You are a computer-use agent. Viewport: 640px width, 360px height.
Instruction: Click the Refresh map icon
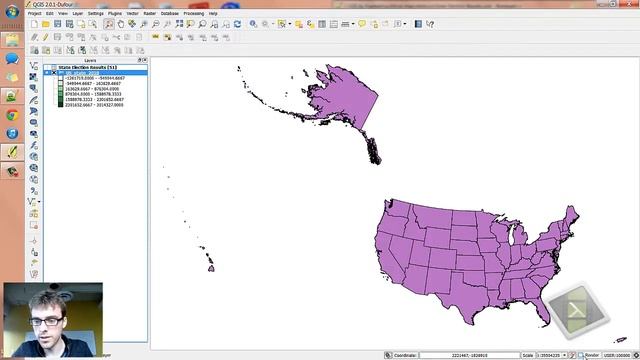(238, 24)
